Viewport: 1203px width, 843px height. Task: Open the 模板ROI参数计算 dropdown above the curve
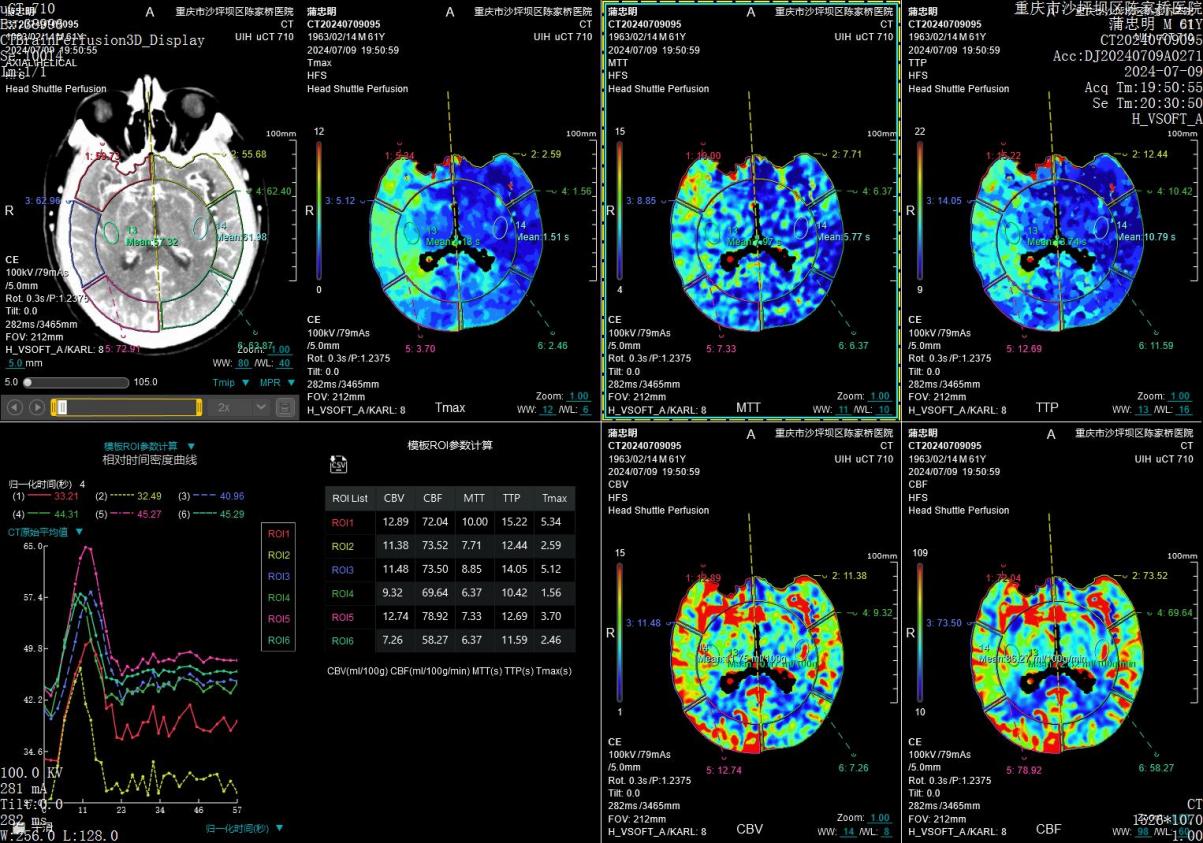tap(191, 446)
